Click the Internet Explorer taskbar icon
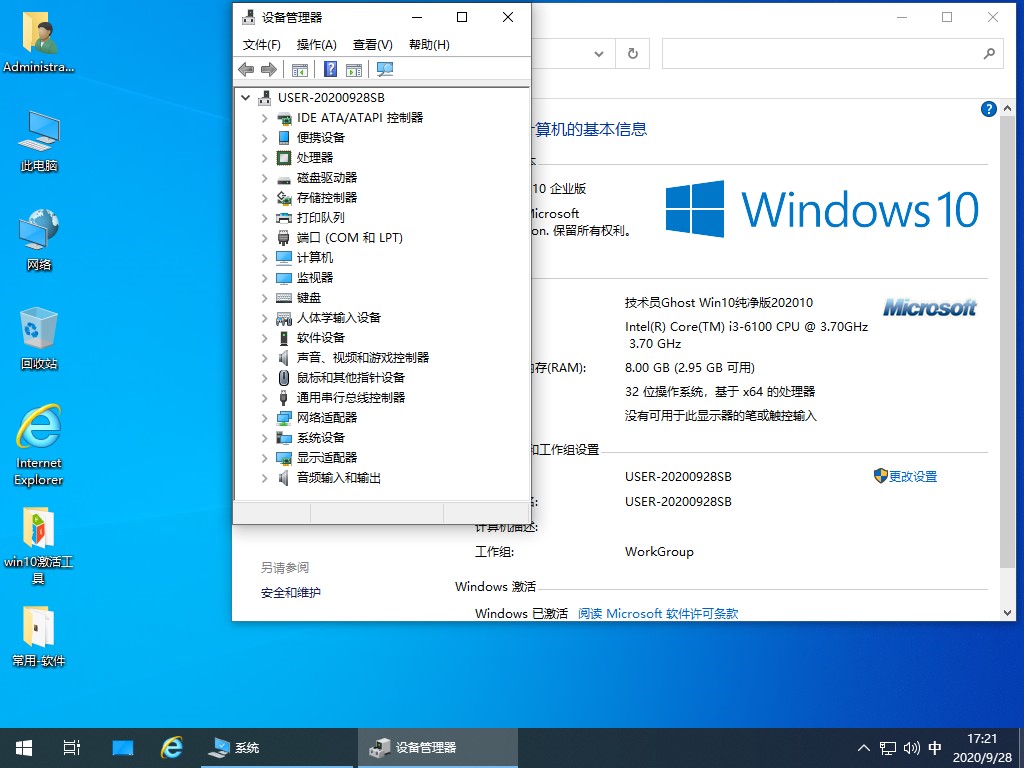 (x=172, y=747)
